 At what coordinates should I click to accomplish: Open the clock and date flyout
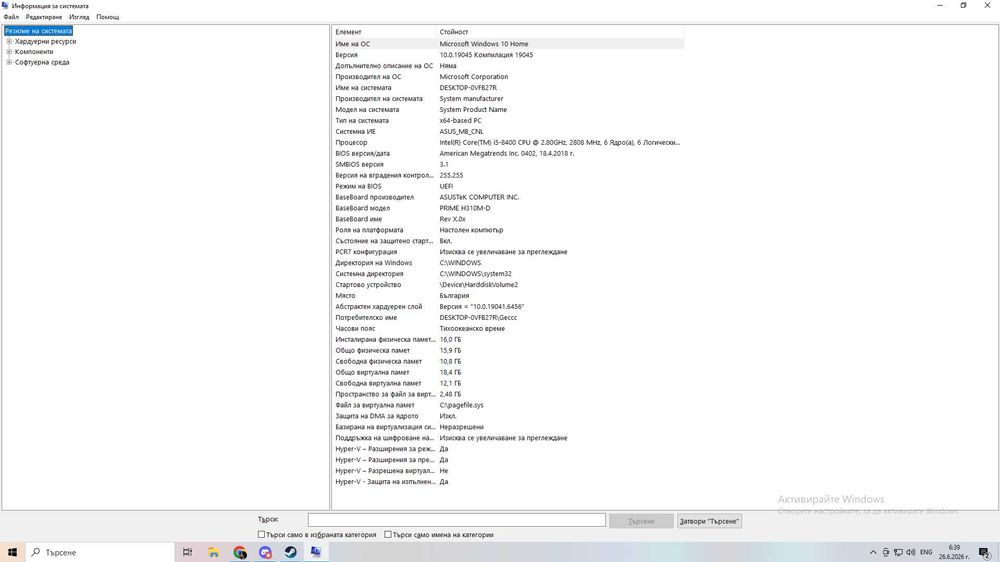(954, 552)
